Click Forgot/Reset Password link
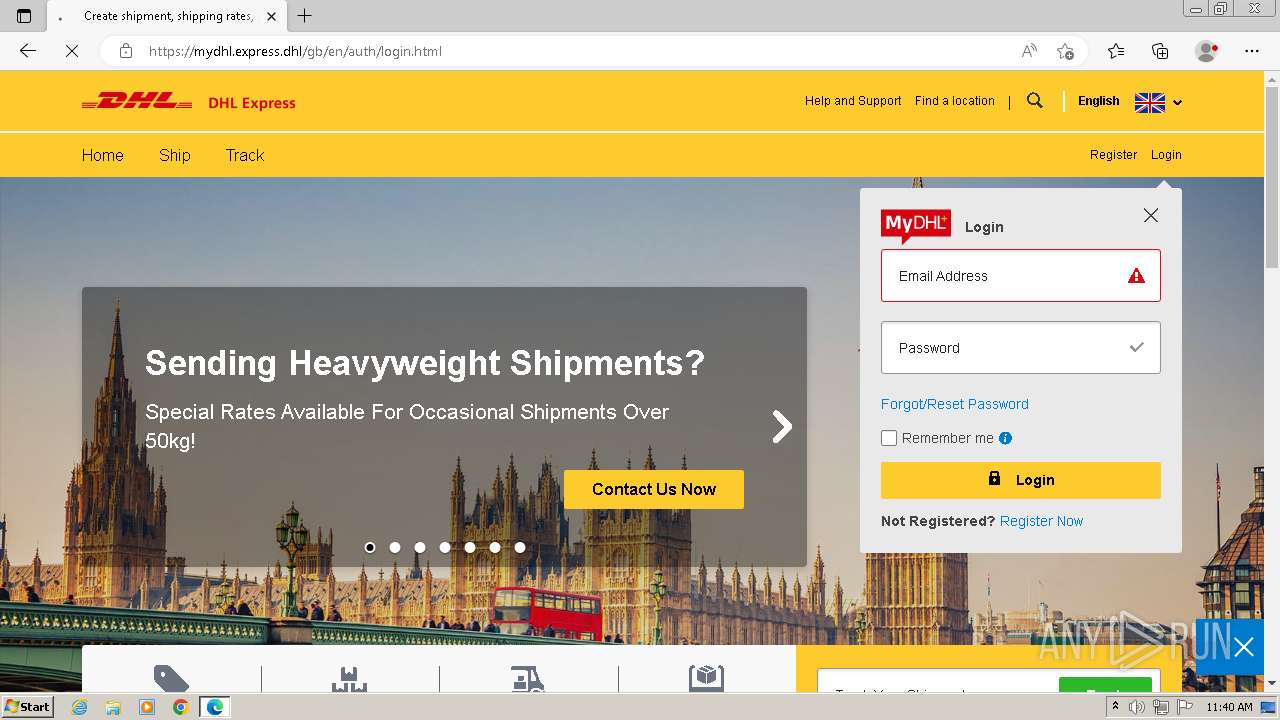The height and width of the screenshot is (720, 1280). tap(955, 404)
